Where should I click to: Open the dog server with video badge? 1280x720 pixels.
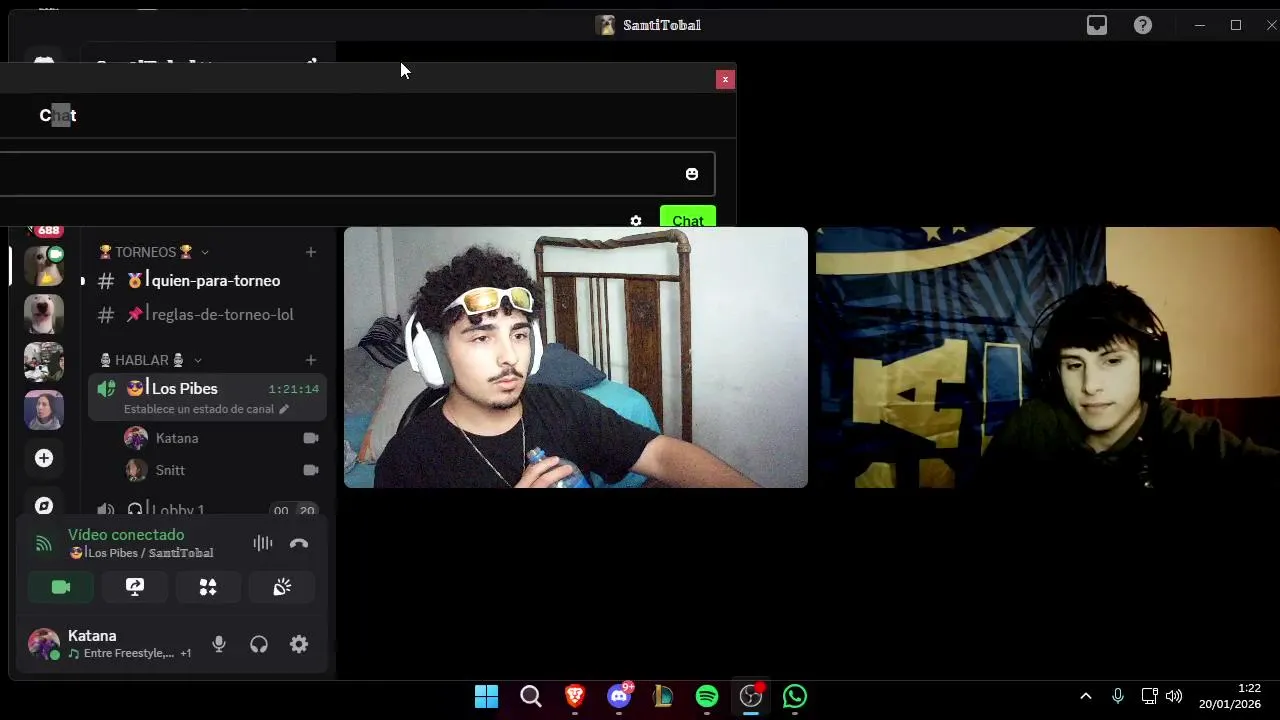(44, 266)
